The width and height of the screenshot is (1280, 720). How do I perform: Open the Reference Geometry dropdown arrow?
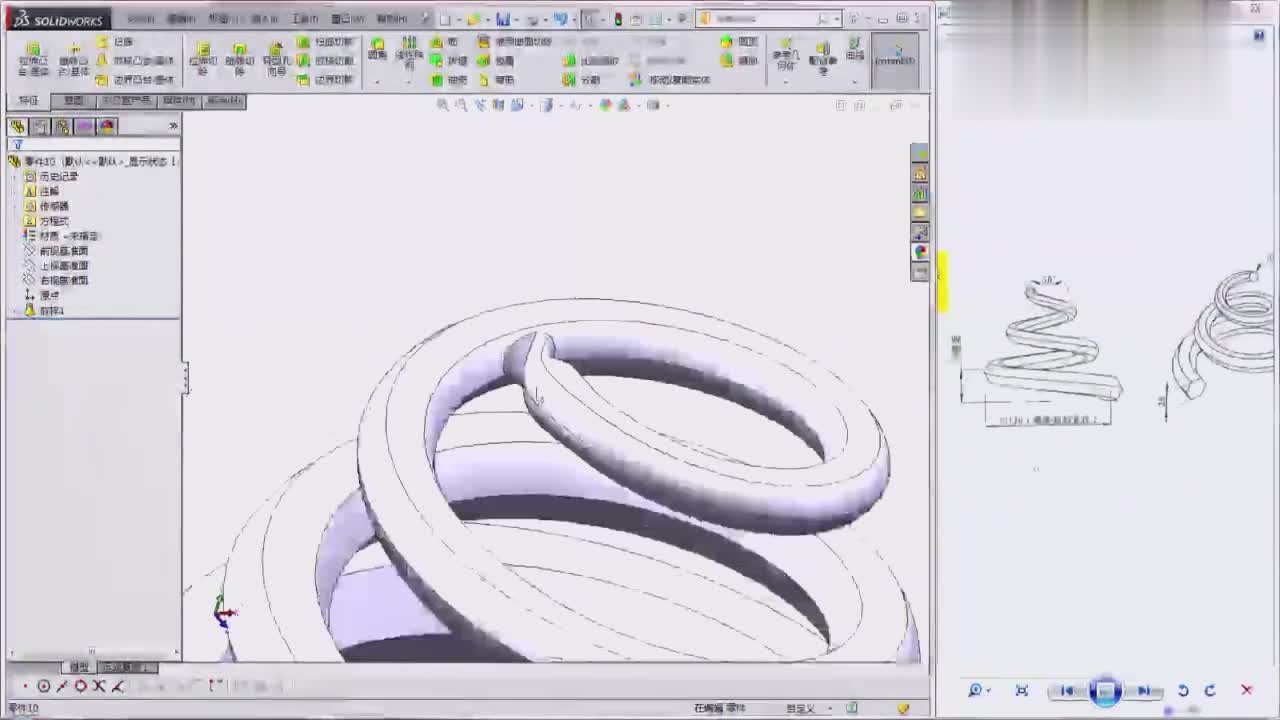click(786, 81)
